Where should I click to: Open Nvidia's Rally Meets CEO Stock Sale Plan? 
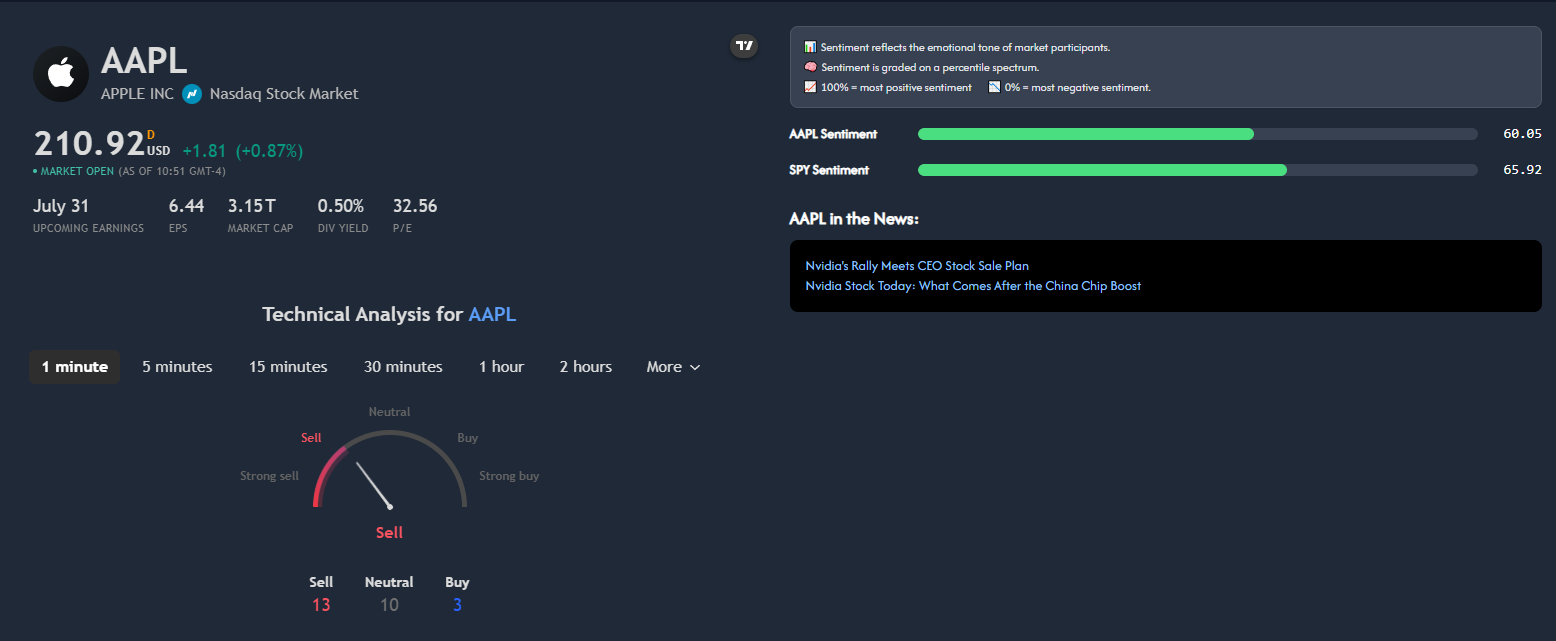click(917, 266)
